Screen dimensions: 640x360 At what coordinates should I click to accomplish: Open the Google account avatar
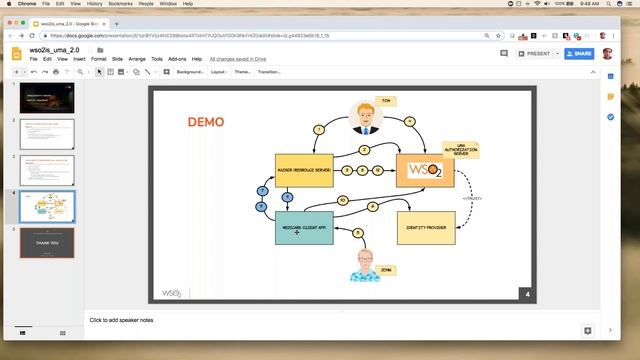pos(607,53)
